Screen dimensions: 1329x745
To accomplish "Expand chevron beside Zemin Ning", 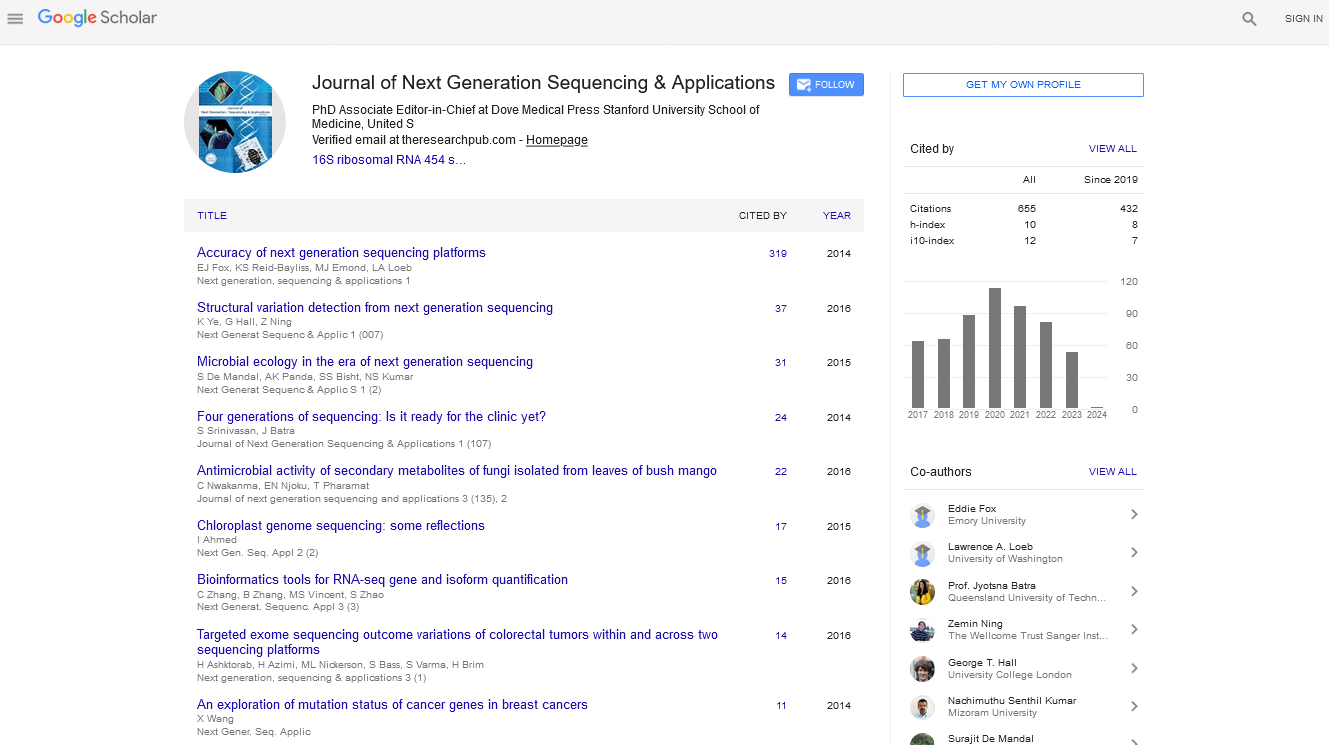I will (1134, 630).
